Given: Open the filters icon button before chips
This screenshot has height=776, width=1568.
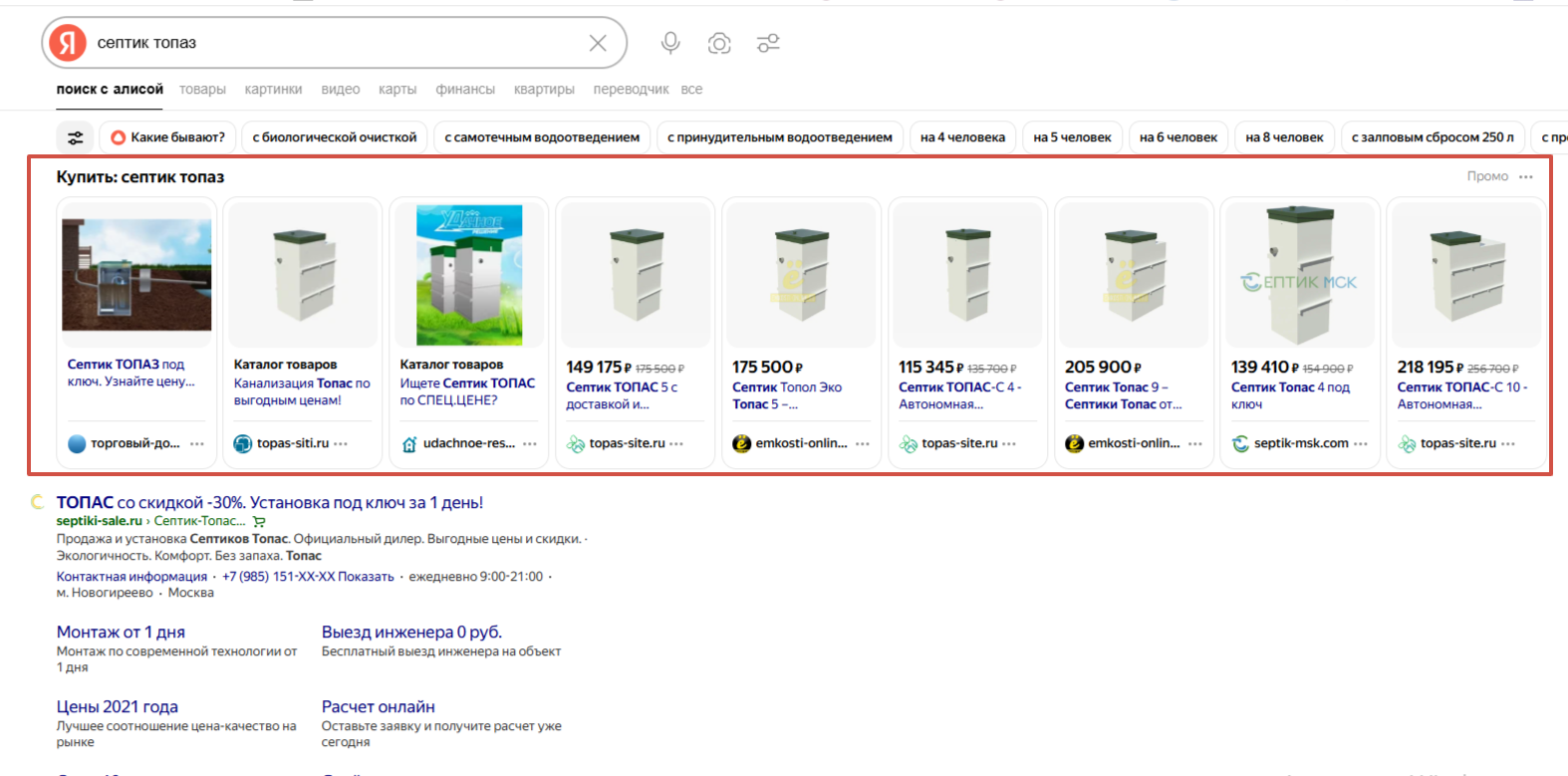Looking at the screenshot, I should click(76, 137).
